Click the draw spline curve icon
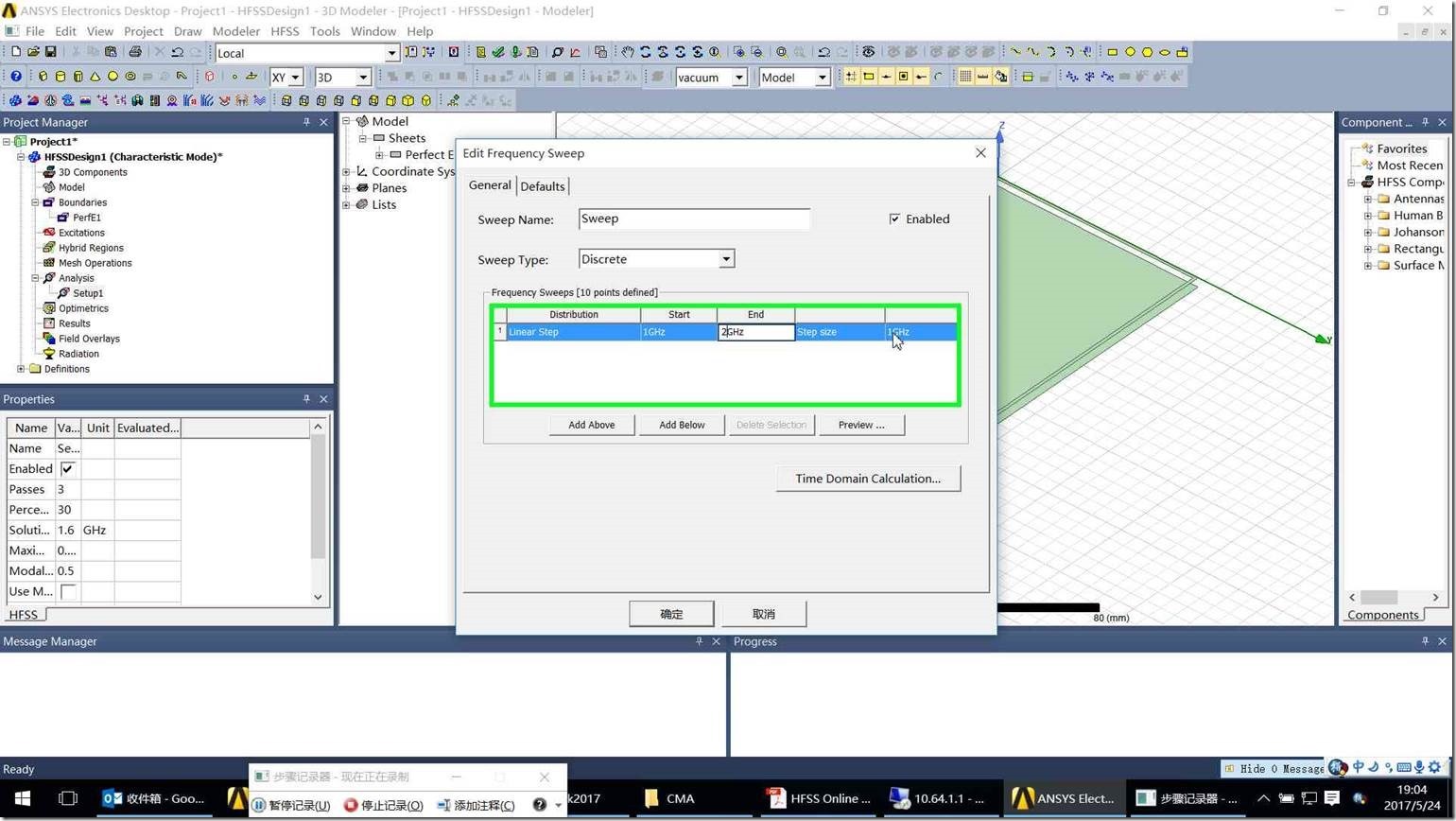The width and height of the screenshot is (1456, 821). point(1032,52)
